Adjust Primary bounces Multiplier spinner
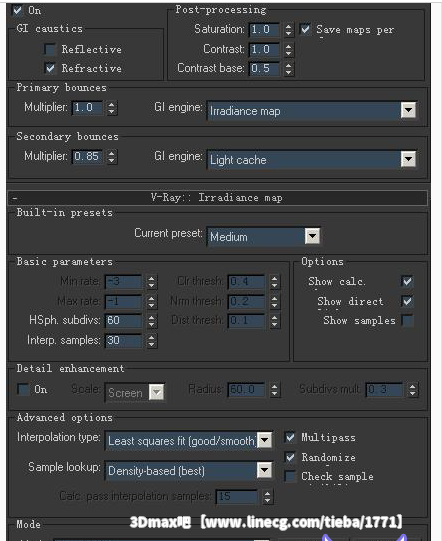The image size is (442, 541). tap(111, 108)
